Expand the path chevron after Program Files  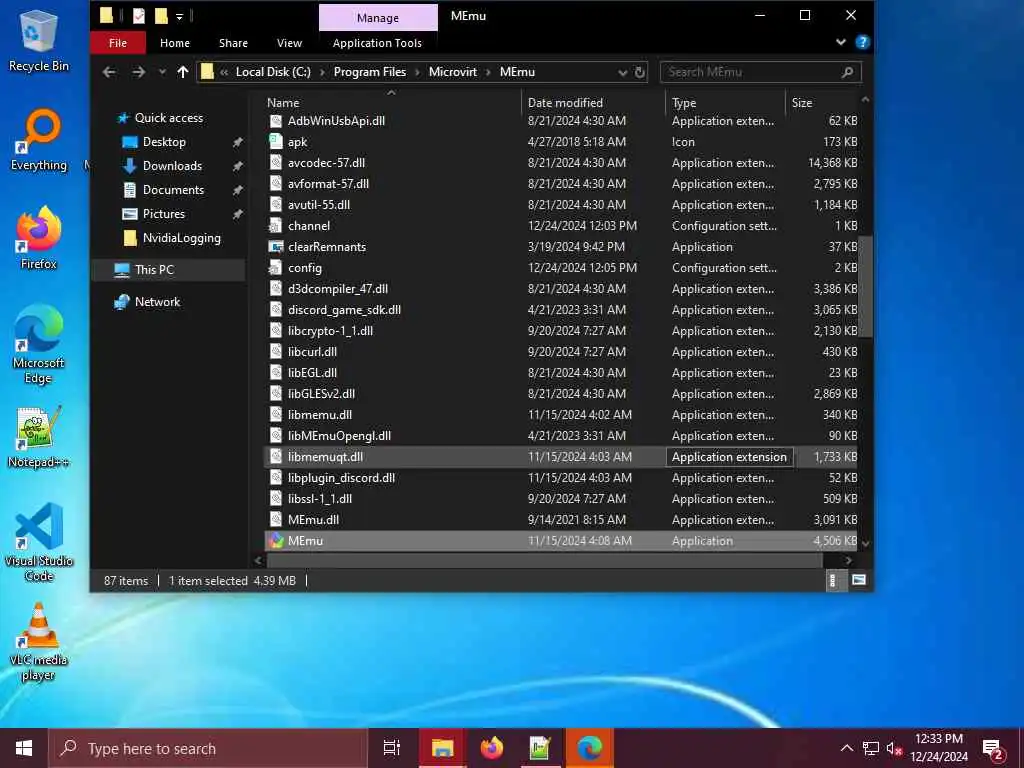417,72
